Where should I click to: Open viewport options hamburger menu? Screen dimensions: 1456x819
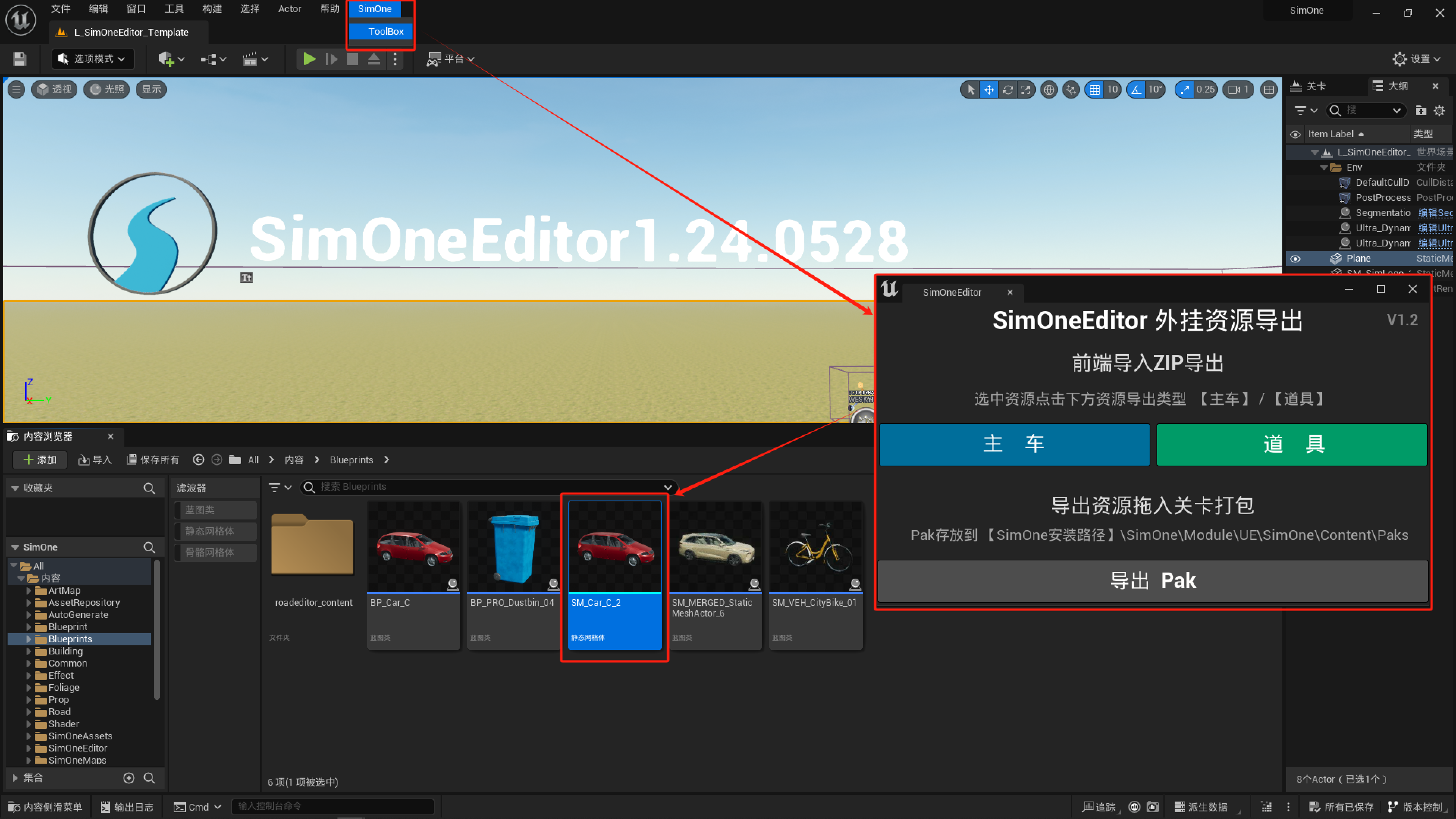tap(16, 89)
